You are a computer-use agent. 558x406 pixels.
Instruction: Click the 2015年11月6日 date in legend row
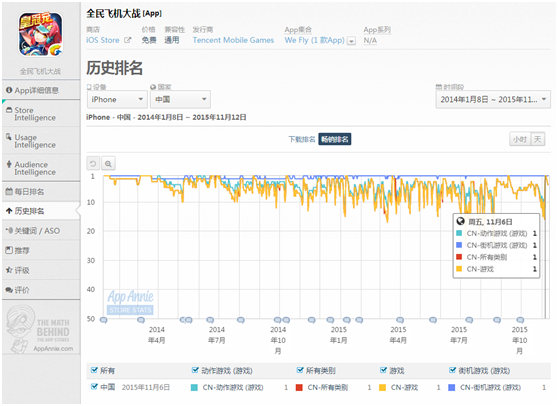tap(146, 387)
